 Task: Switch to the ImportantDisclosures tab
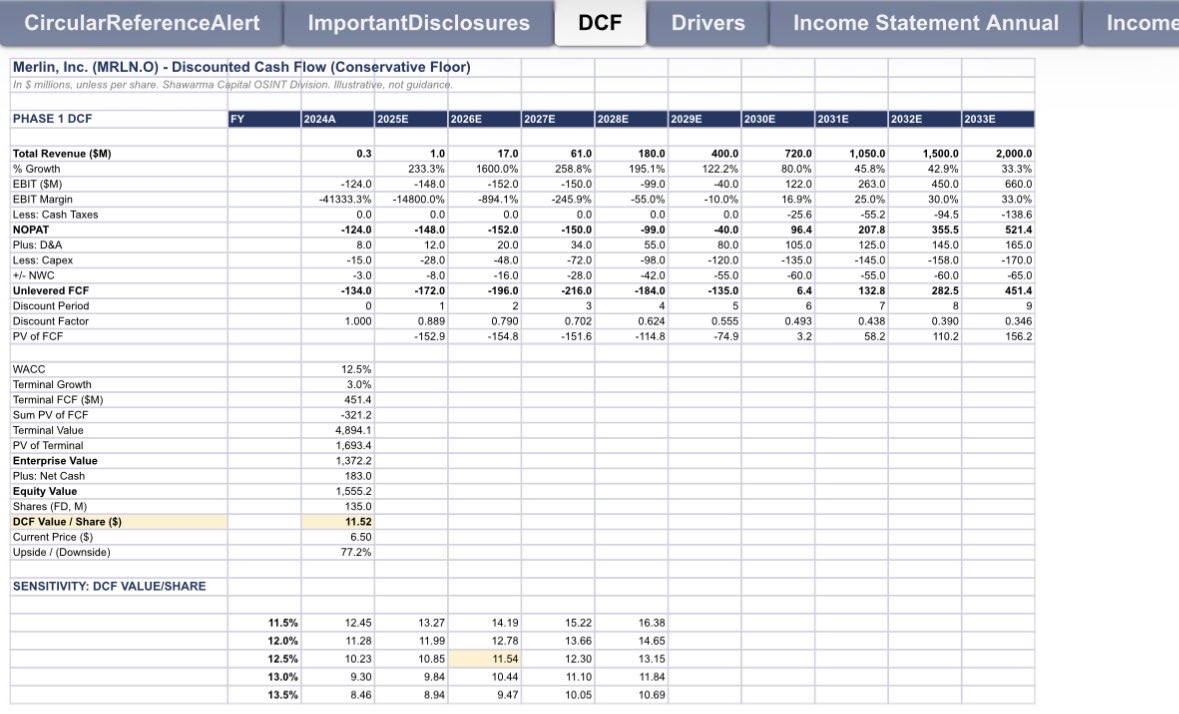click(418, 23)
